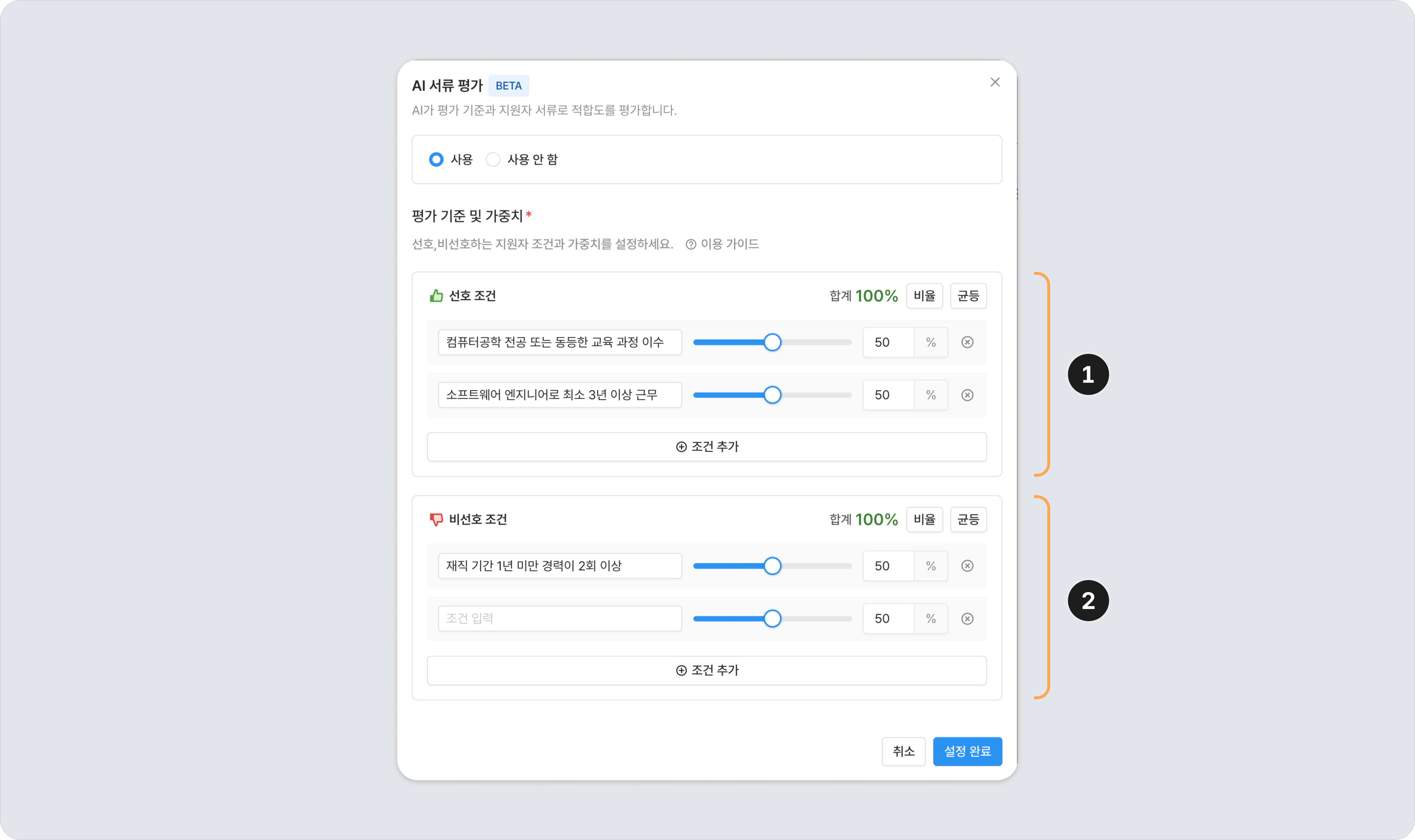Click the 합계 100% total in 비선호 조건

coord(864,519)
